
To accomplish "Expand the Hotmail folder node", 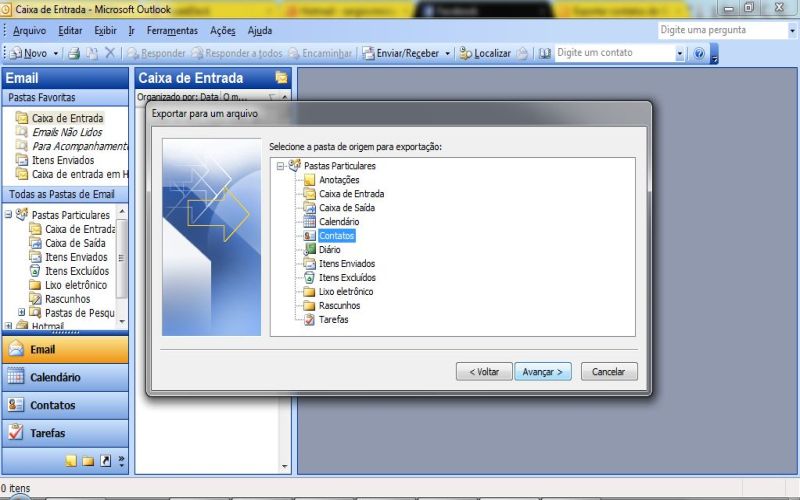I will point(8,326).
